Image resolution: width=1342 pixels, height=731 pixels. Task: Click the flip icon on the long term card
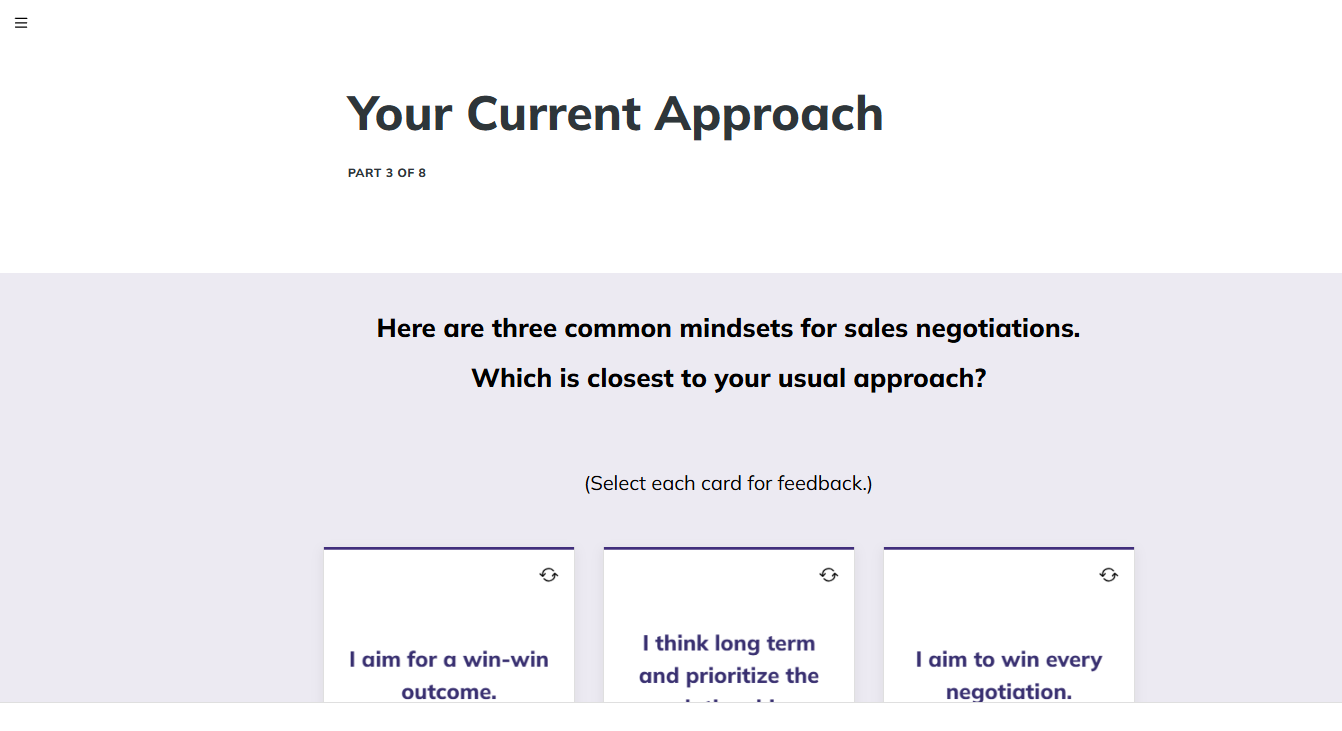[828, 575]
